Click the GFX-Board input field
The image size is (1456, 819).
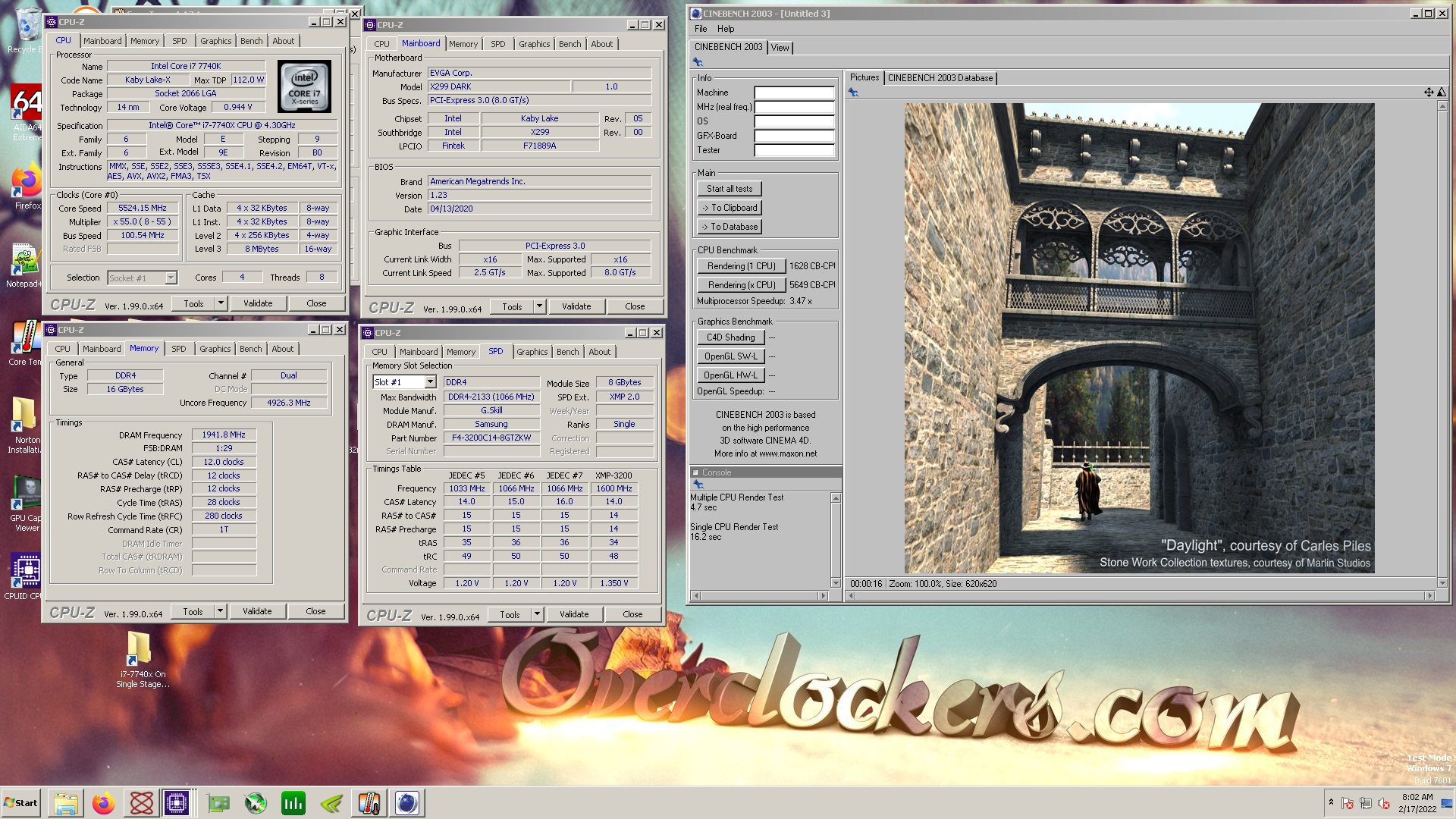tap(794, 136)
